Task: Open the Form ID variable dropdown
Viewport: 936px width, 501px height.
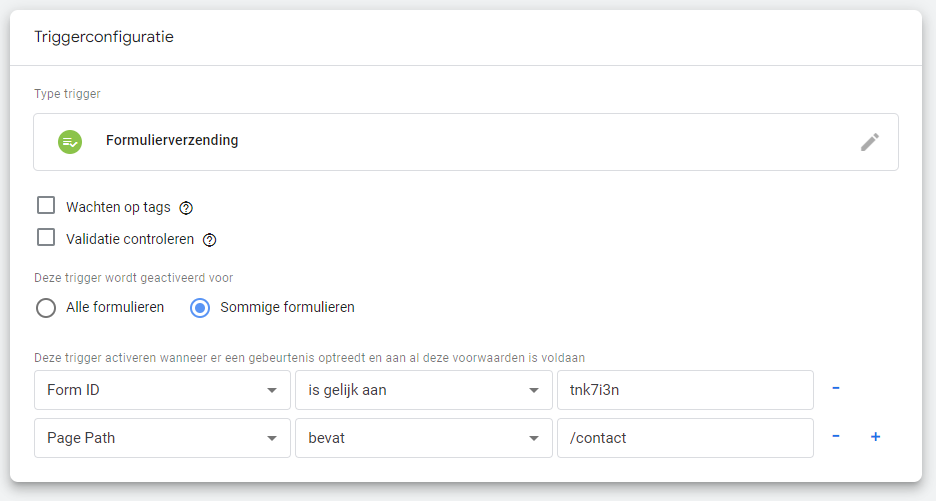Action: click(162, 390)
